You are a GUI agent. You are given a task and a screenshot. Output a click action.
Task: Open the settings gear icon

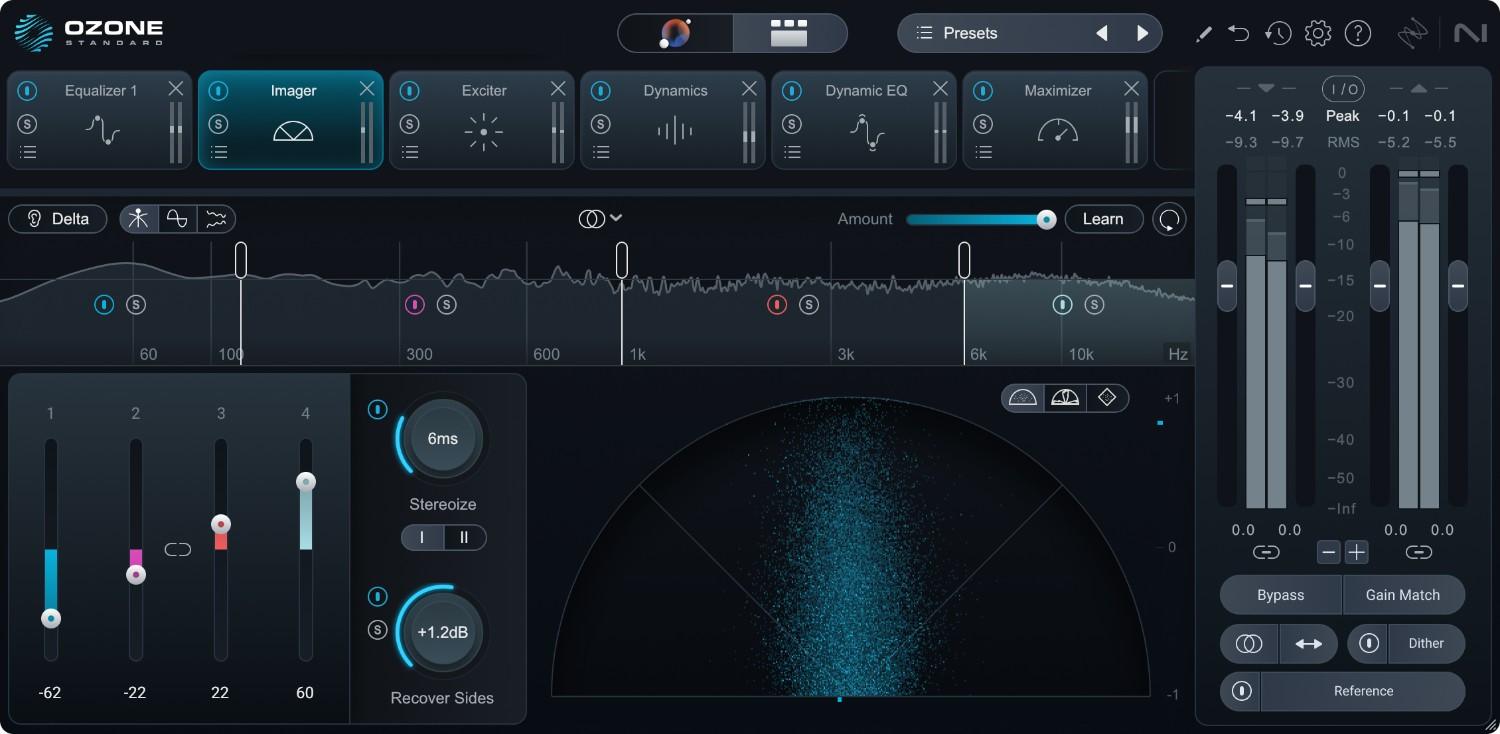tap(1318, 33)
